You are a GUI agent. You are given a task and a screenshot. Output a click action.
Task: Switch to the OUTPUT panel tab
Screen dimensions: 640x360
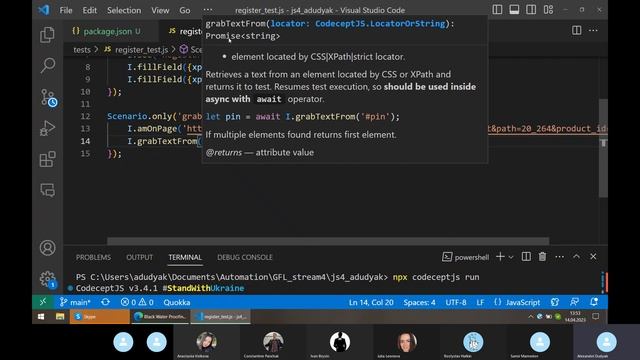(139, 257)
